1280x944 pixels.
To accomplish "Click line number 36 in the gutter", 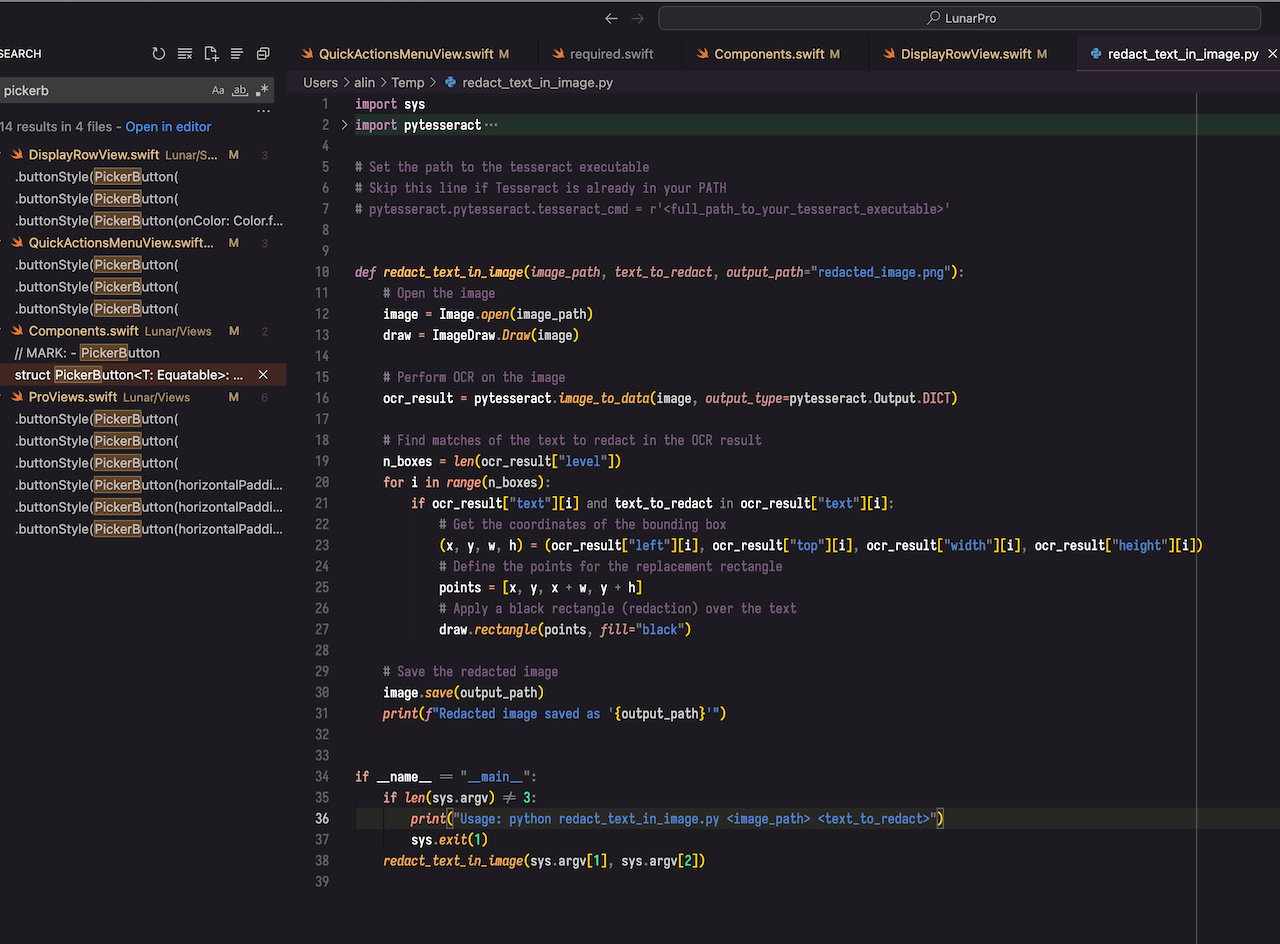I will (x=322, y=818).
